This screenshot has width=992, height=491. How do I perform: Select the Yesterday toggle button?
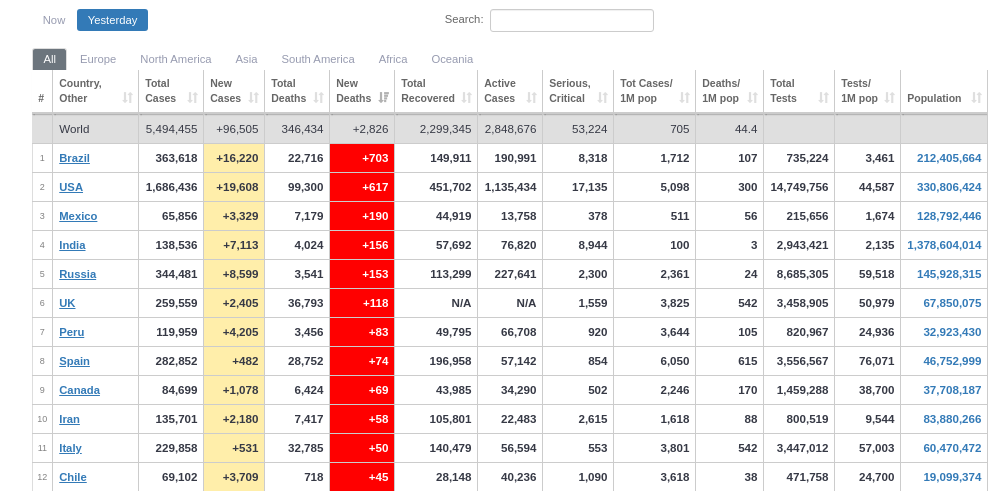point(112,20)
